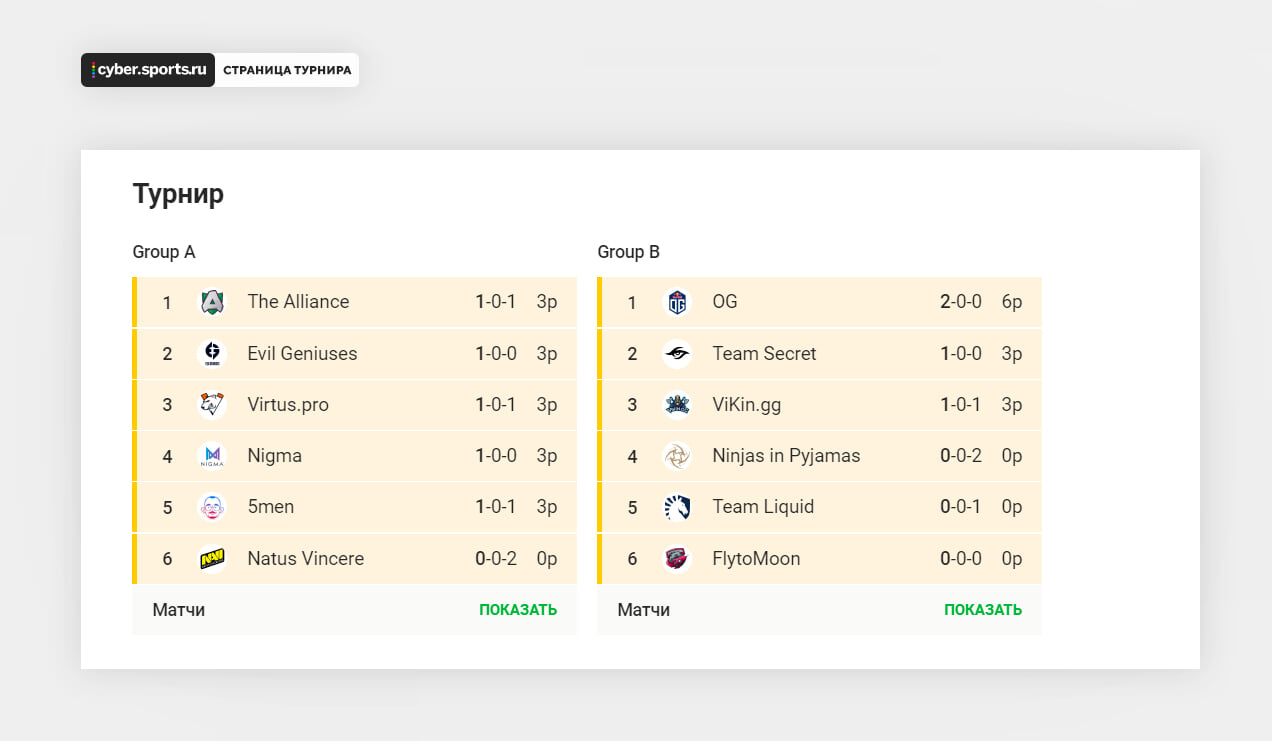Screen dimensions: 1272x741
Task: Open Team Liquid team name
Action: pos(763,507)
